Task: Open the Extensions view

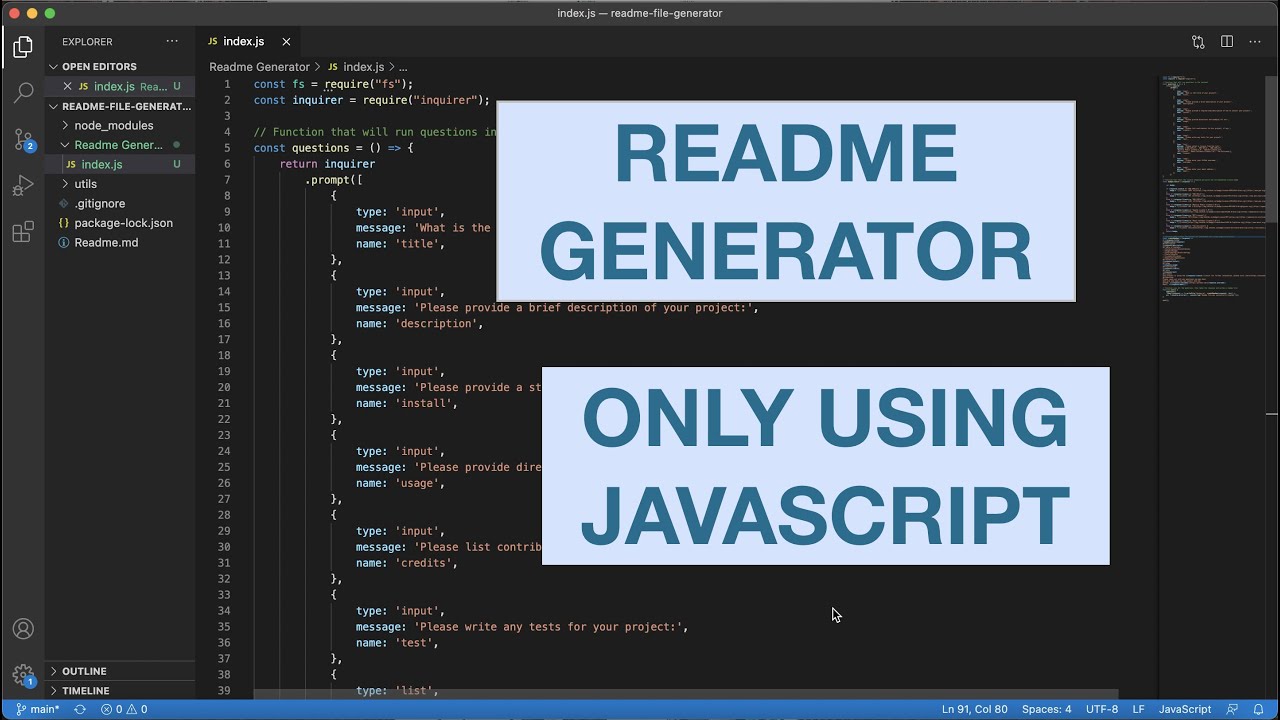Action: pos(23,233)
